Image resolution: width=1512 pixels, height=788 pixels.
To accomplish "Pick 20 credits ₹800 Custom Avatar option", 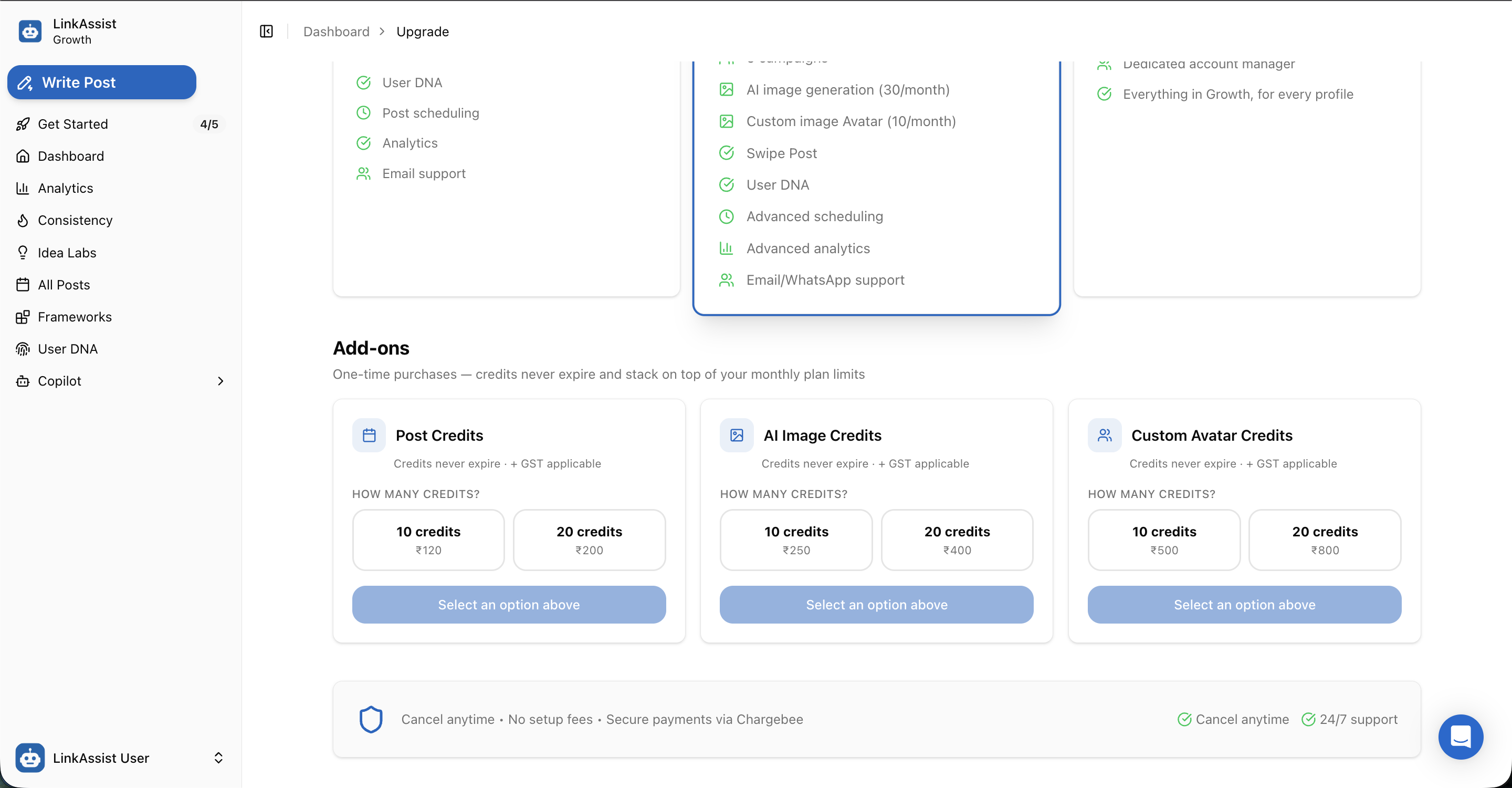I will pyautogui.click(x=1325, y=540).
